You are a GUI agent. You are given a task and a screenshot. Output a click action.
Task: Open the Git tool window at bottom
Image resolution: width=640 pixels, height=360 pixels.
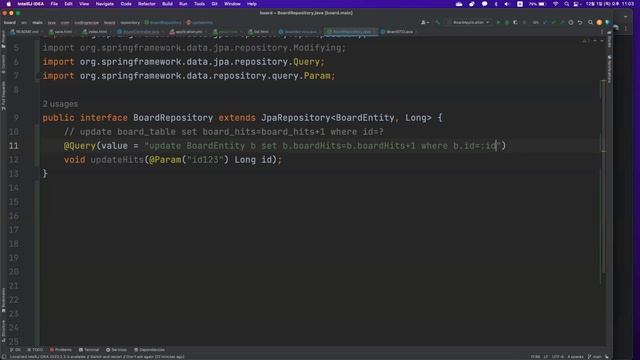tap(15, 350)
